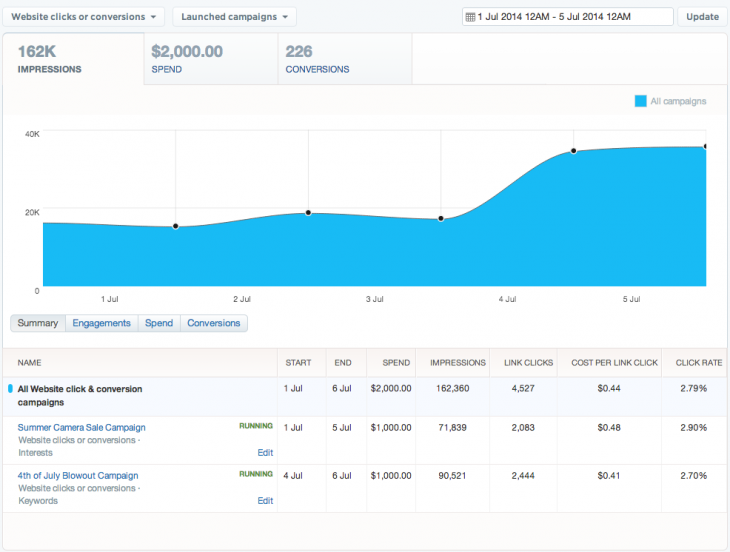Sort by the Impressions column header
The image size is (730, 552).
[457, 363]
